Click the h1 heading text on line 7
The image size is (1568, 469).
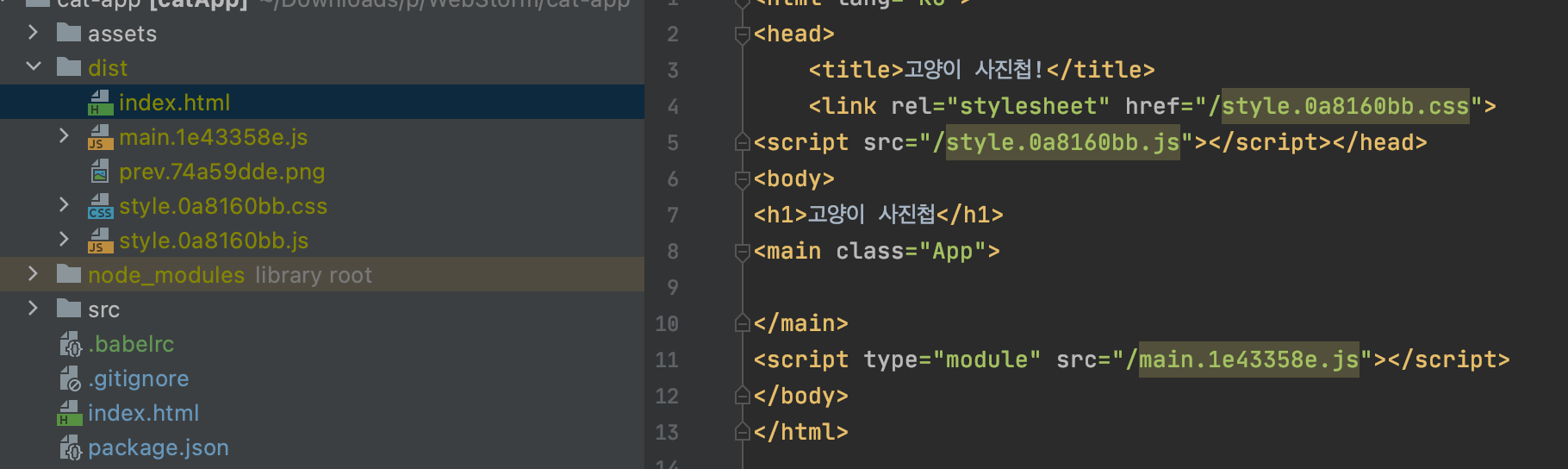[x=870, y=214]
